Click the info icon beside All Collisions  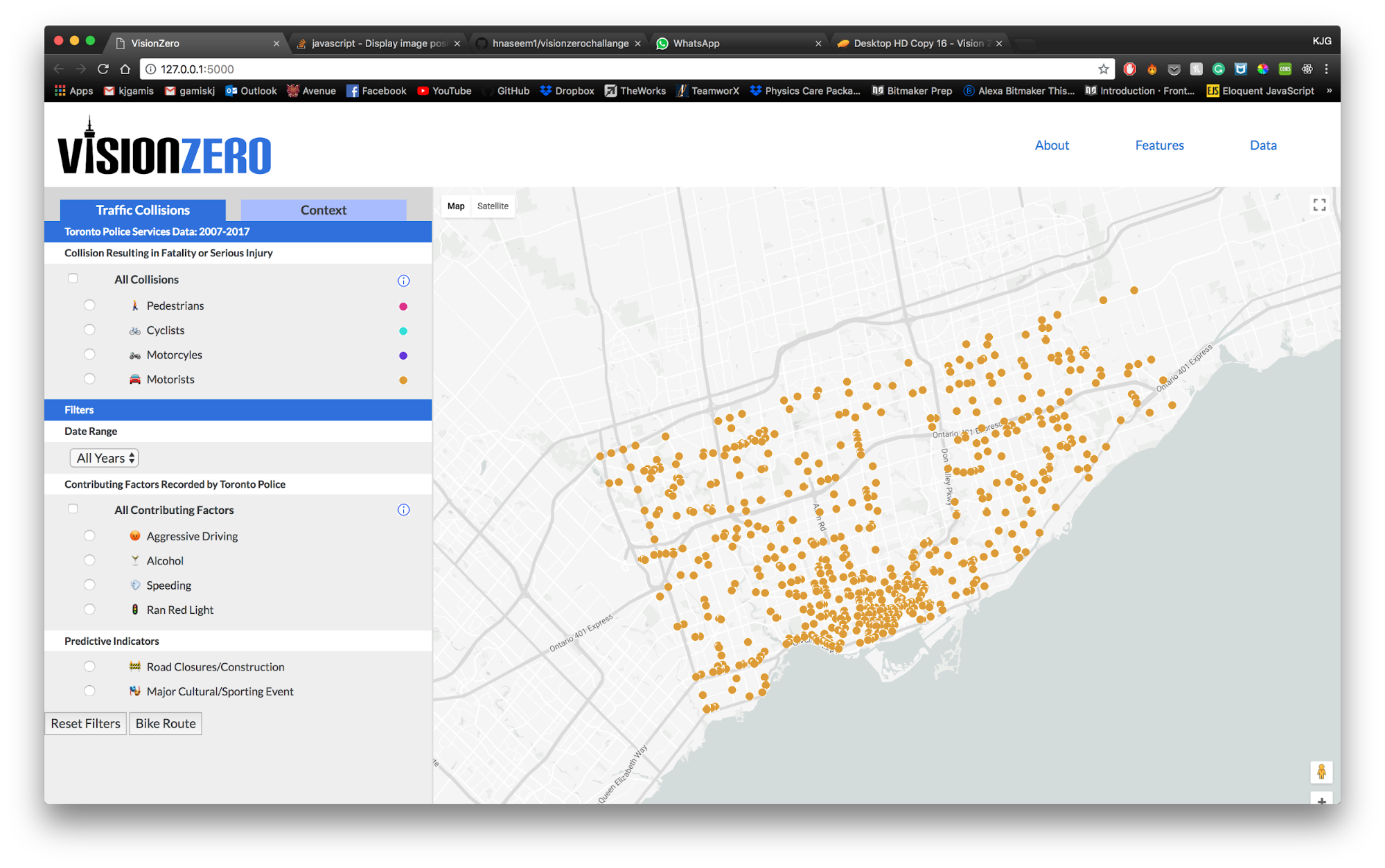403,281
